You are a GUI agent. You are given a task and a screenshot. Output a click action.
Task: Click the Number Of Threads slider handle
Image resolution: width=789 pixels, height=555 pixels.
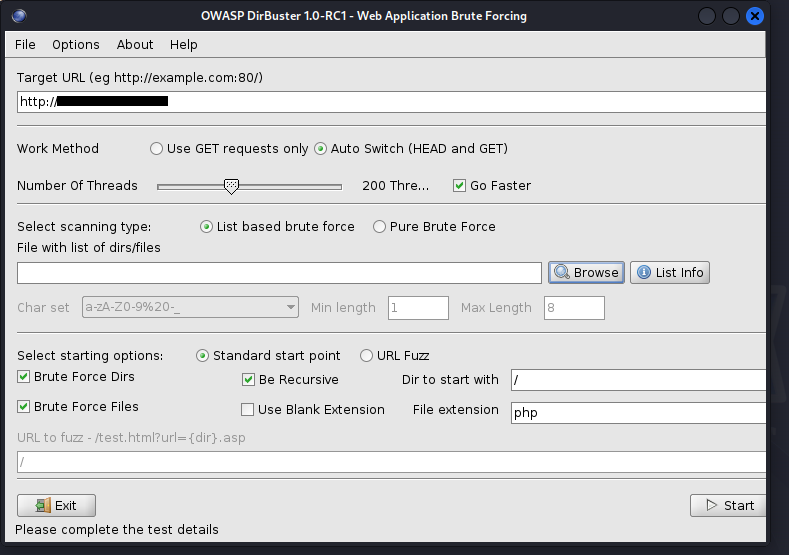[231, 186]
